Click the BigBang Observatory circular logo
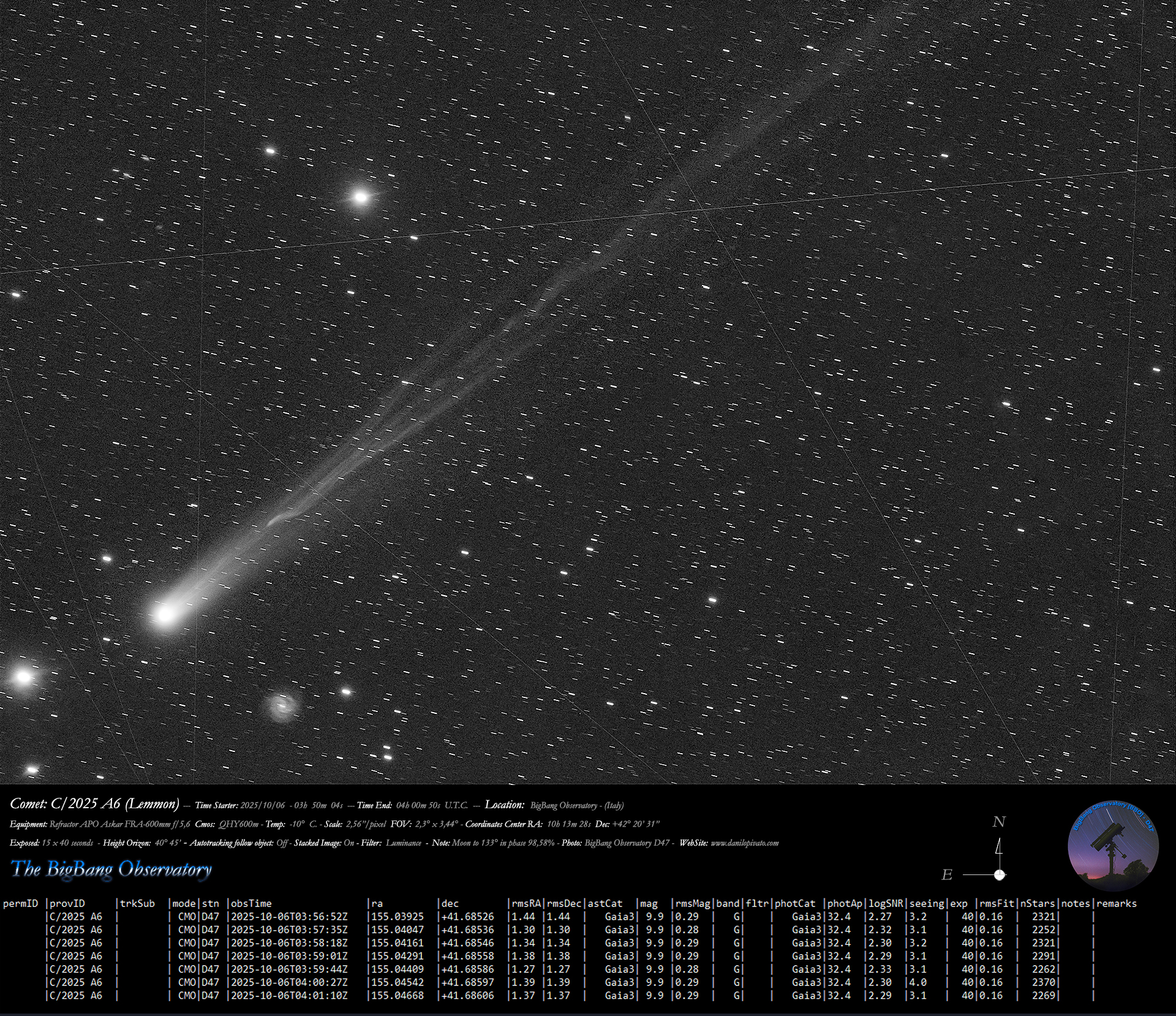Screen dimensions: 1176x1016 [1113, 847]
